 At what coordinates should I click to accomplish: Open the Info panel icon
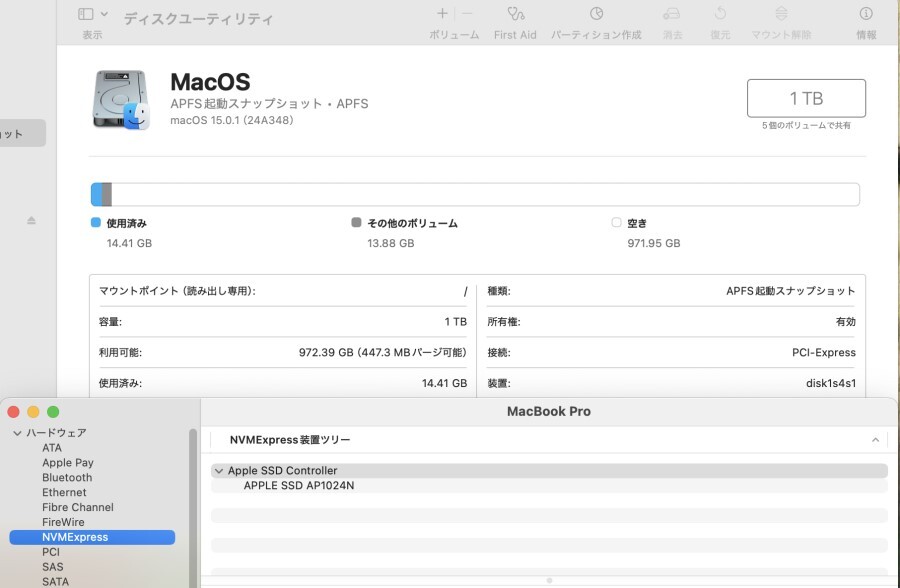point(866,14)
